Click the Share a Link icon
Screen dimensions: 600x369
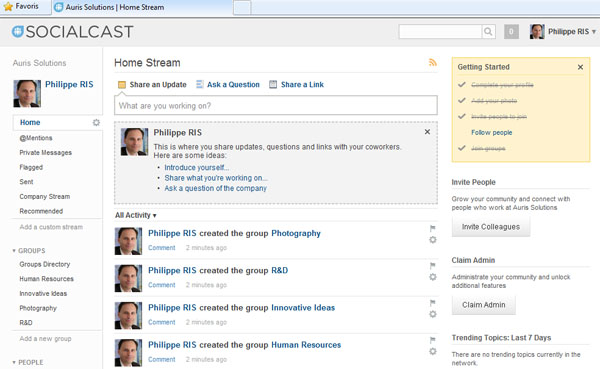click(273, 84)
